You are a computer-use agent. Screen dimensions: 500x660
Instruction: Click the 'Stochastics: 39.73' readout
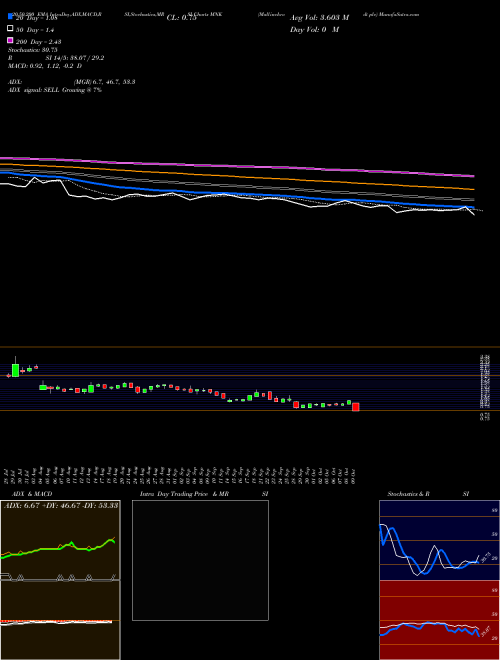pos(32,50)
